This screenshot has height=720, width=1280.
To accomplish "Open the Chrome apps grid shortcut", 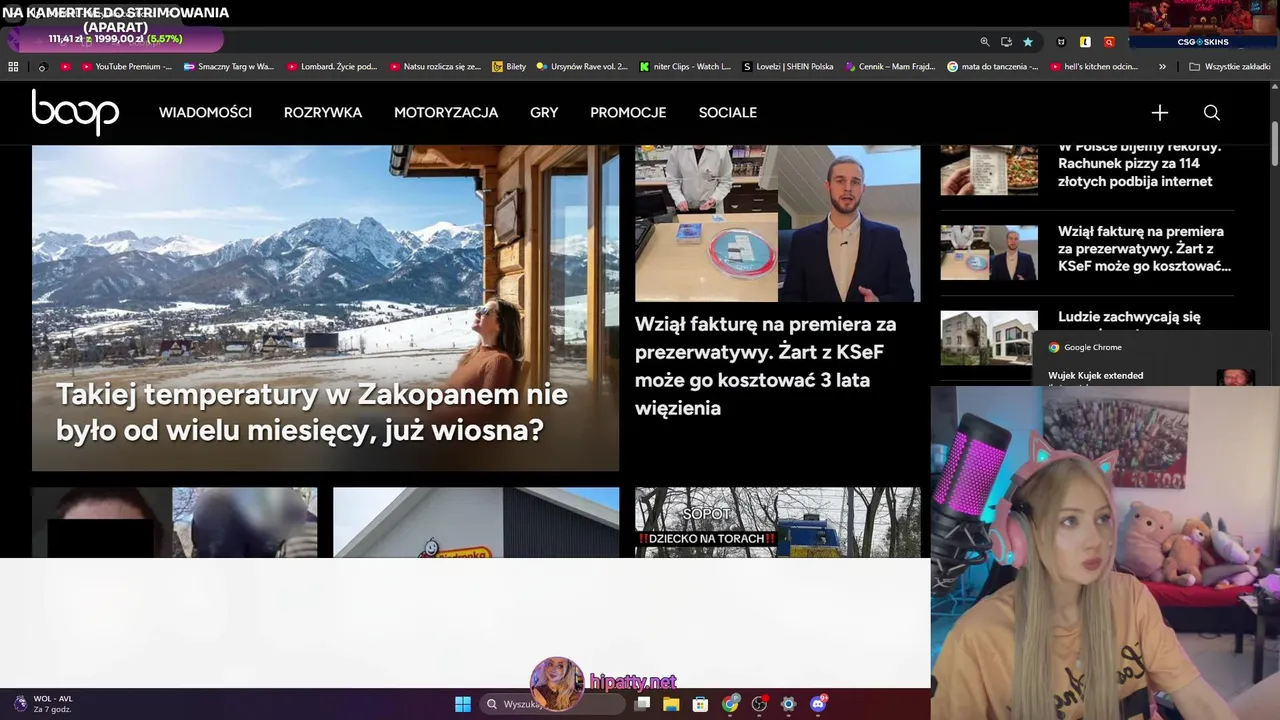I will point(13,67).
